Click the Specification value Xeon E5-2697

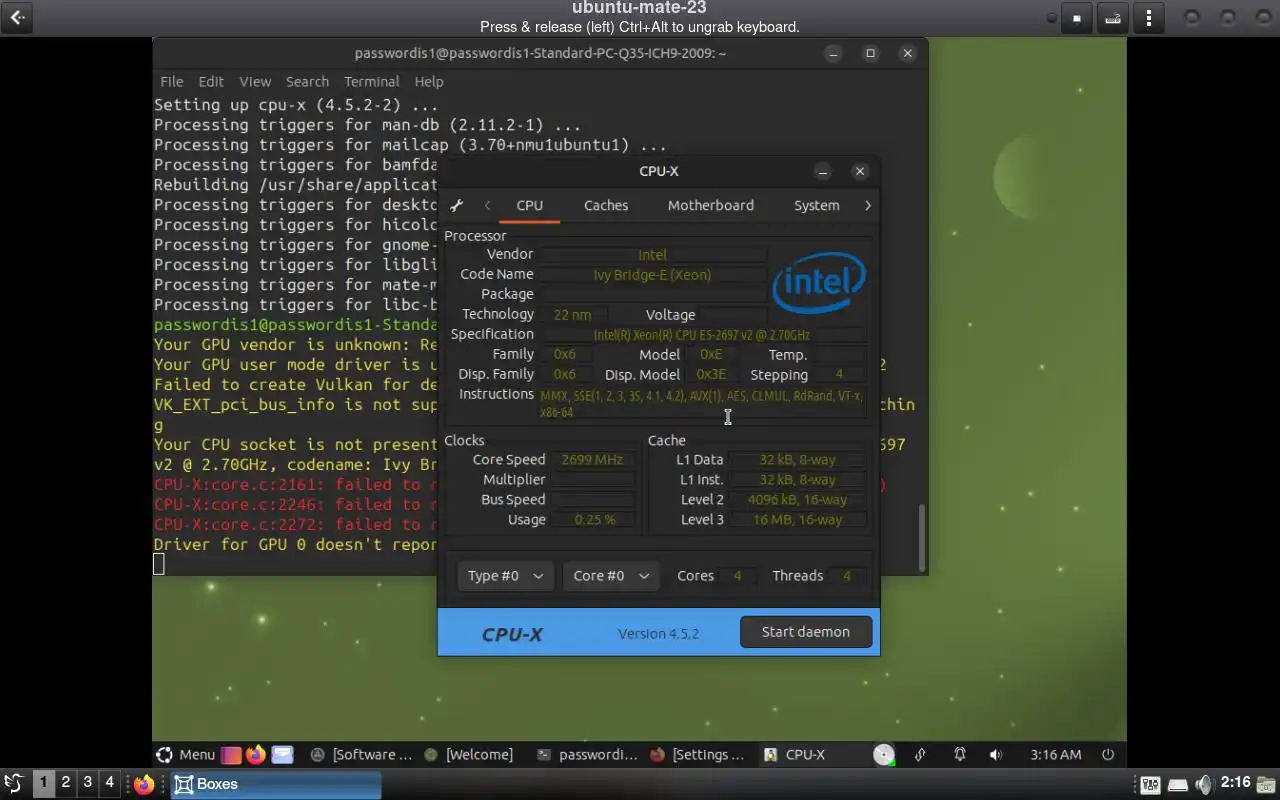coord(702,335)
